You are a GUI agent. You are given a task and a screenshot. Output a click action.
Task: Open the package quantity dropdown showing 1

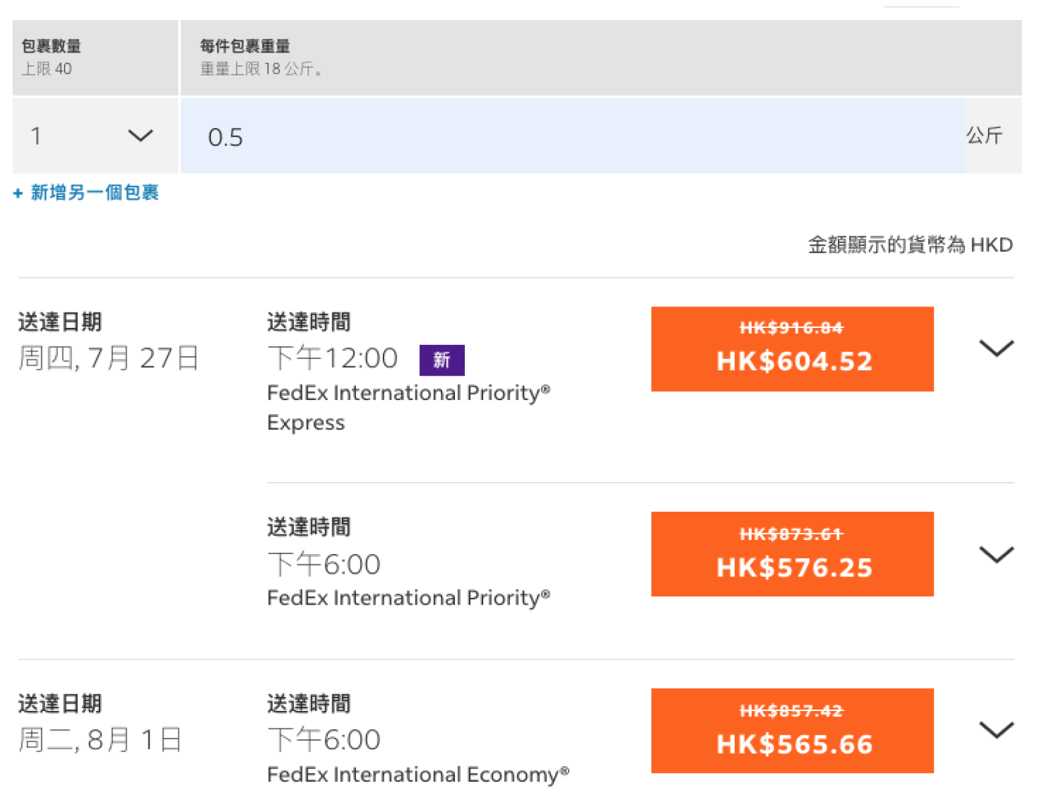(94, 136)
